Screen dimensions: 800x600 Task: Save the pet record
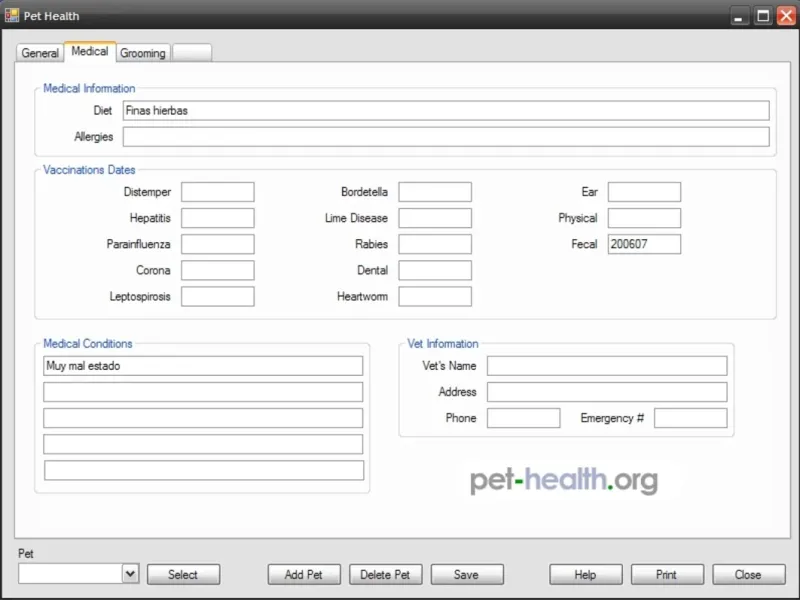466,574
